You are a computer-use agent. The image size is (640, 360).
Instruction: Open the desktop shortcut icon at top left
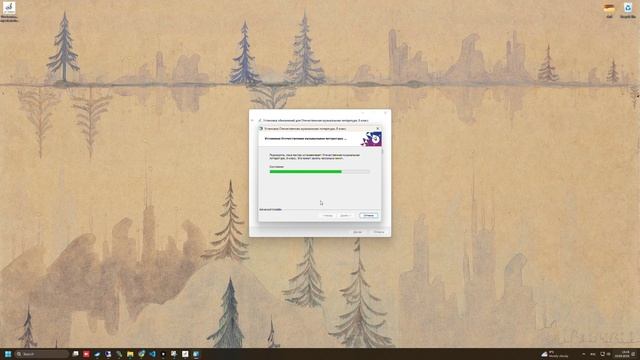pyautogui.click(x=9, y=12)
